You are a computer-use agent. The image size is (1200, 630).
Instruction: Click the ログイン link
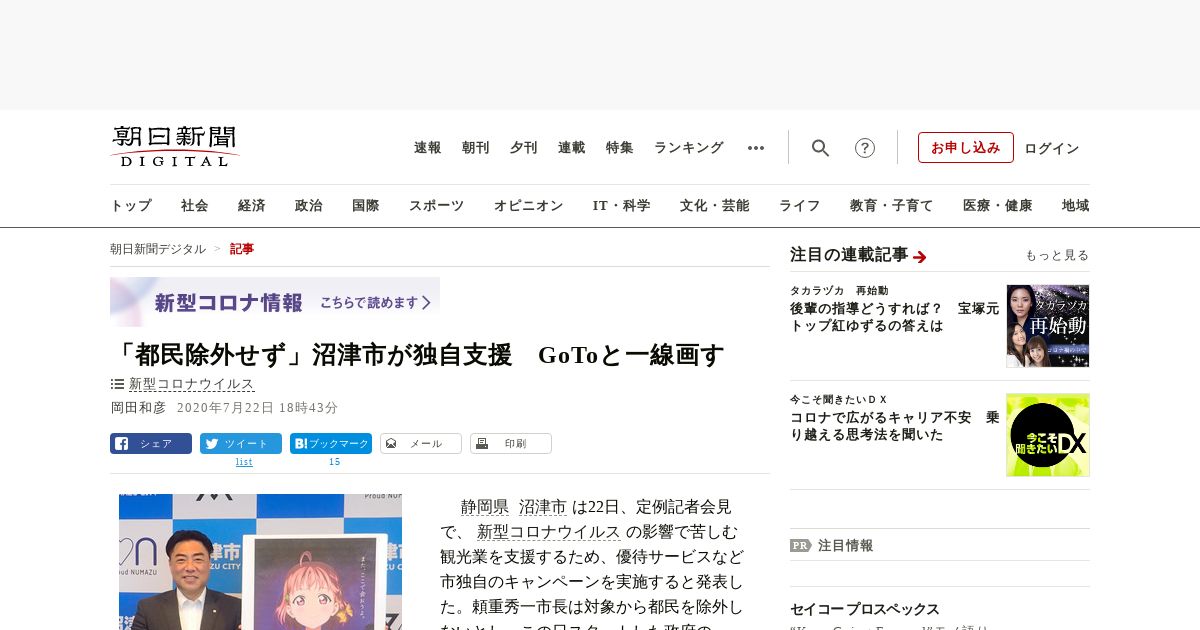(1052, 148)
